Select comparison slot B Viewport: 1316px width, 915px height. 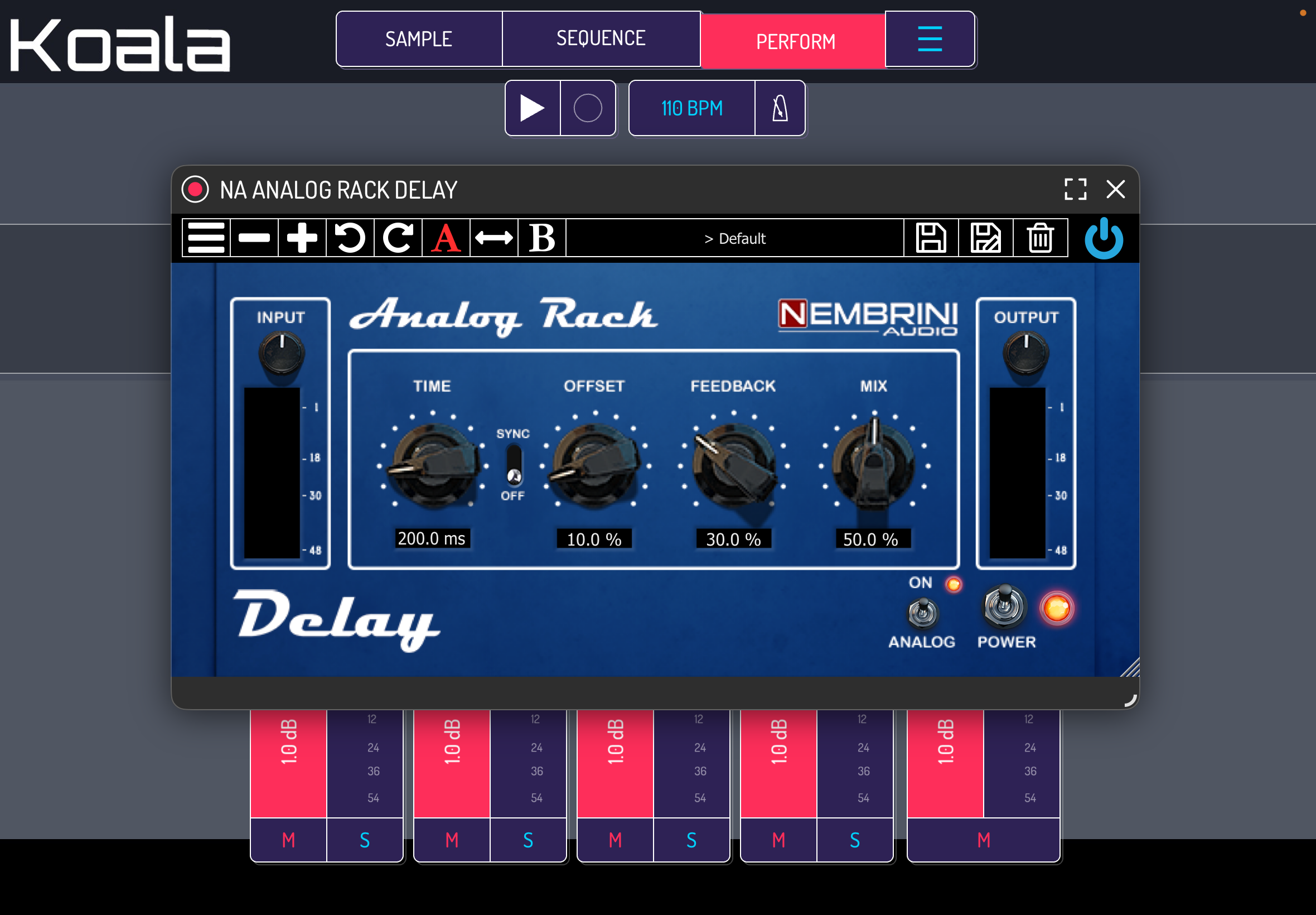[x=542, y=238]
